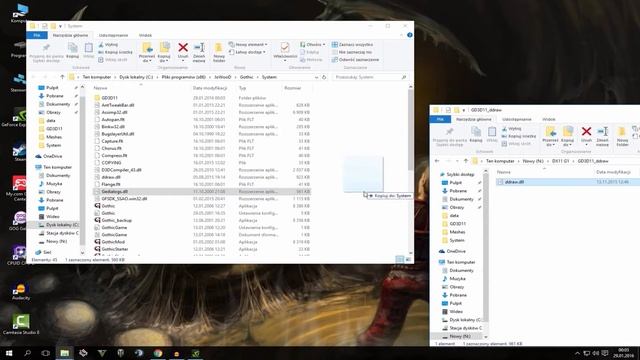Select D3DCompiler_43.dll in System window
This screenshot has width=640, height=360.
tap(121, 170)
